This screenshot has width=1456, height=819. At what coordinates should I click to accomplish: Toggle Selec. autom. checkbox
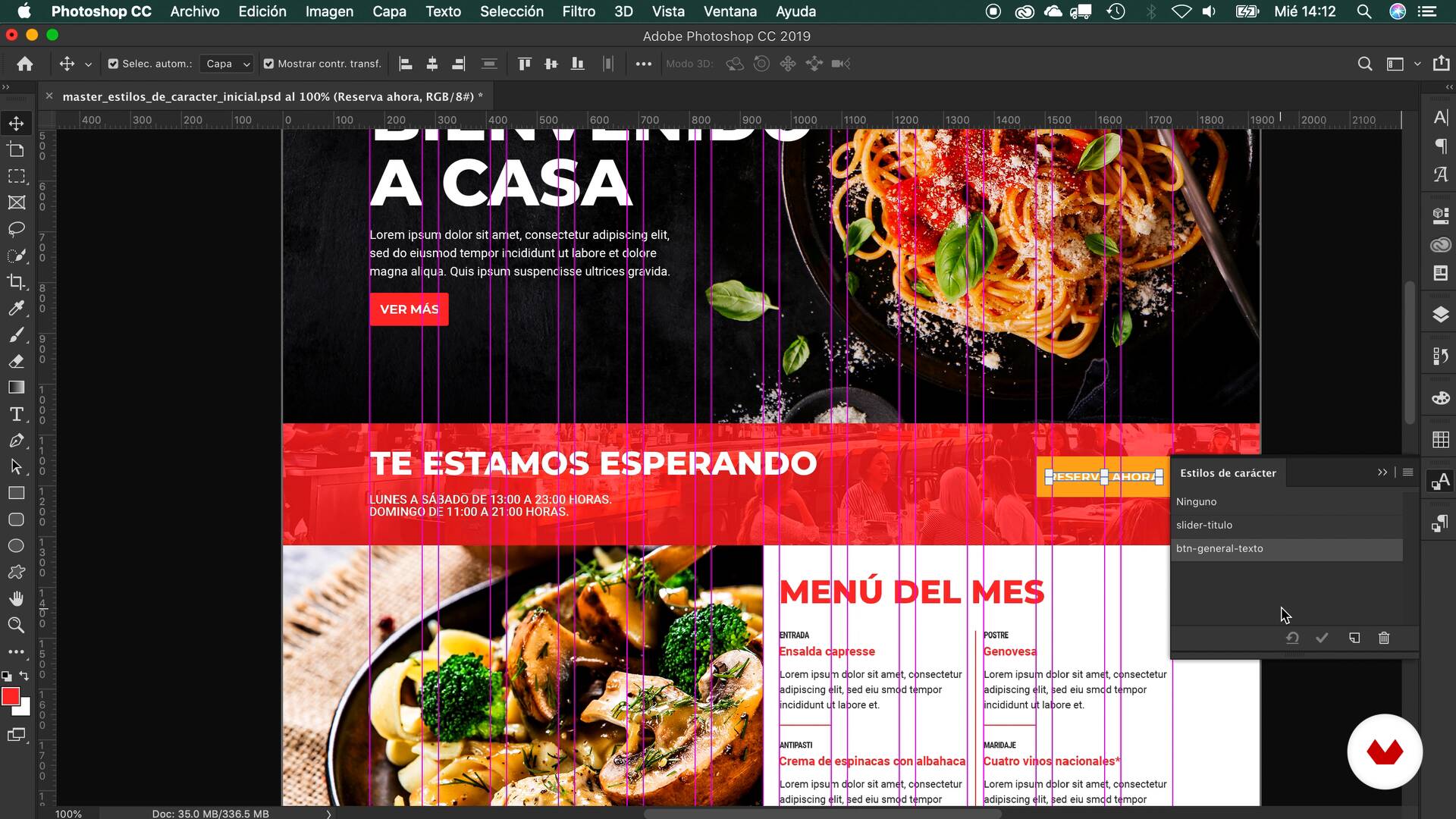click(113, 64)
